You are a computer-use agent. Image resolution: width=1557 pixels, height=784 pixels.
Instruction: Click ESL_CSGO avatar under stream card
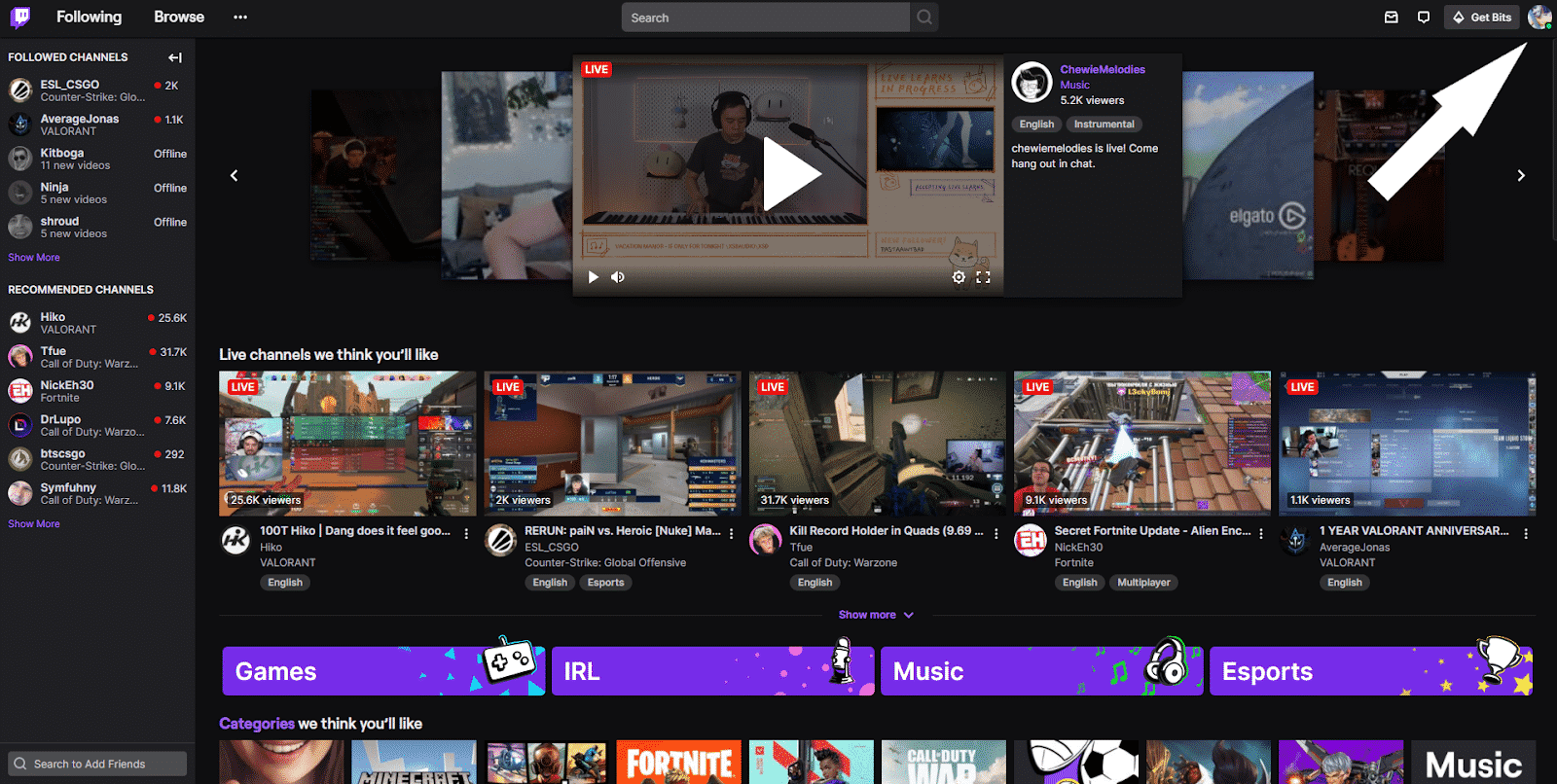500,540
